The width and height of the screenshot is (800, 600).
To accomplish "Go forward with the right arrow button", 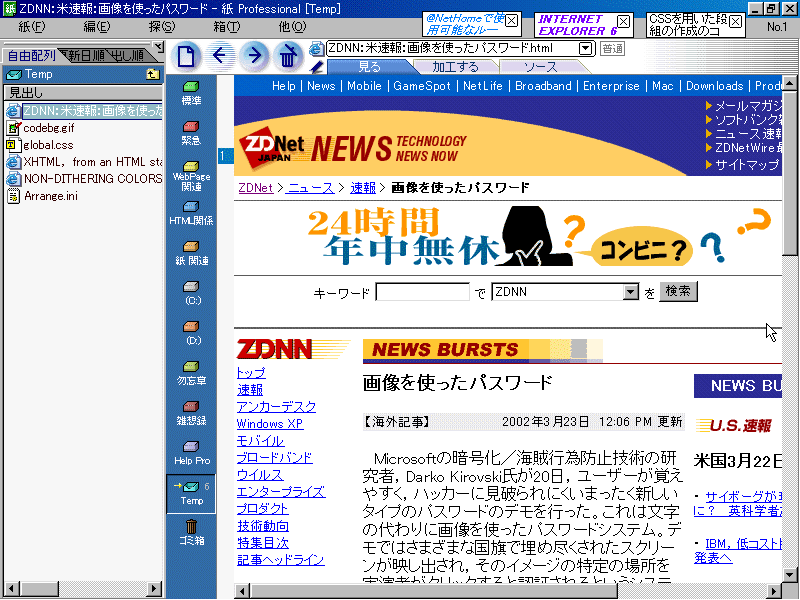I will click(x=254, y=55).
